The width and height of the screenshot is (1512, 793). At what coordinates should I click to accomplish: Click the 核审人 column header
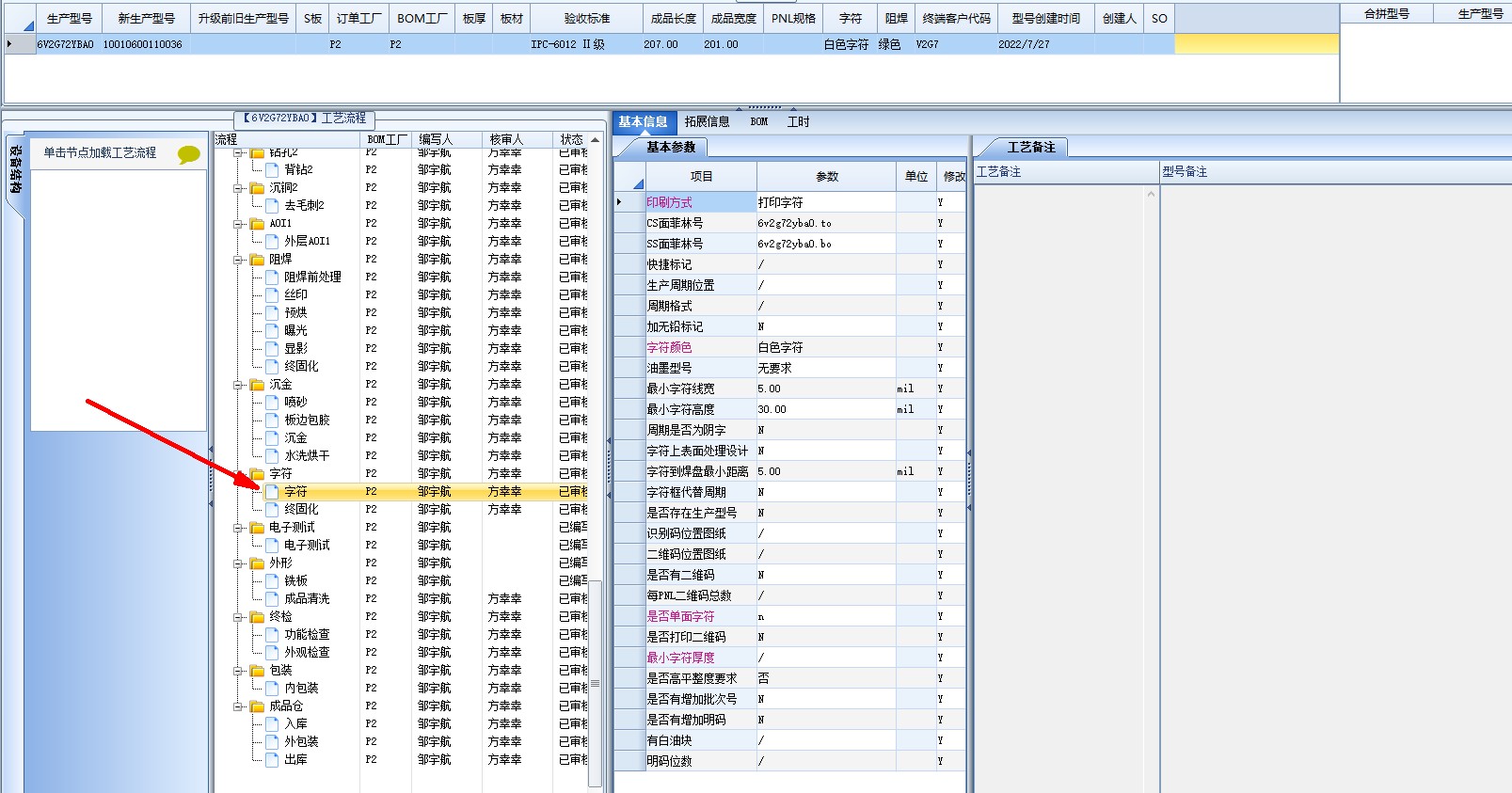pos(516,139)
